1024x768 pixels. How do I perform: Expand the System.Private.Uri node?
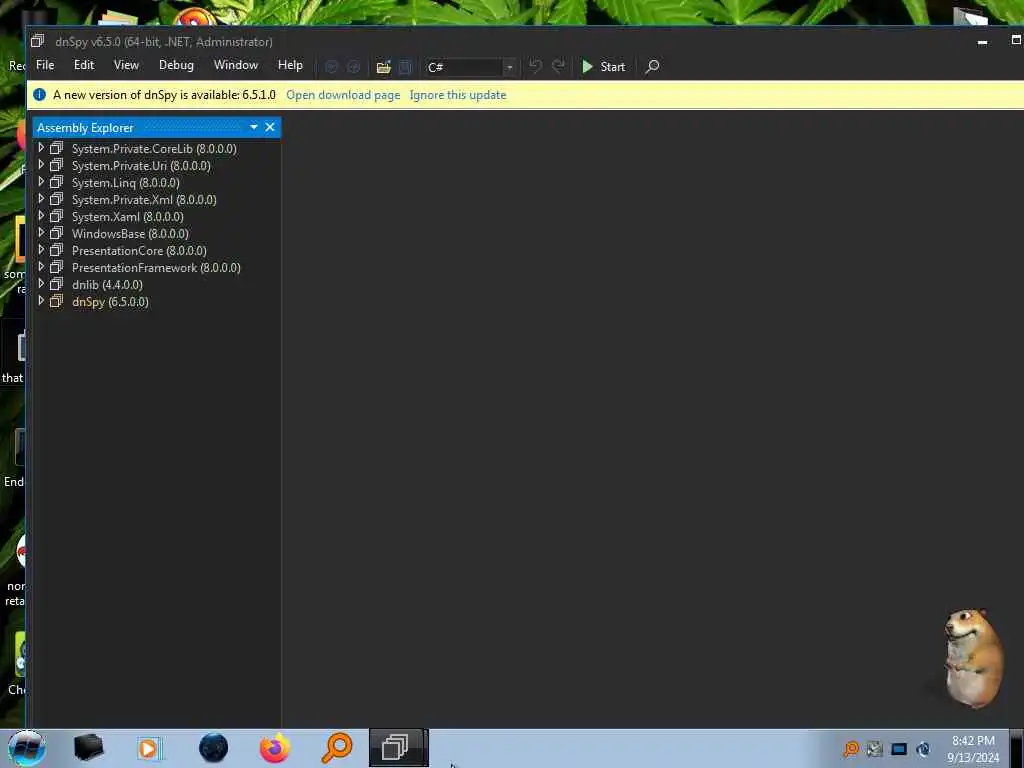point(41,165)
